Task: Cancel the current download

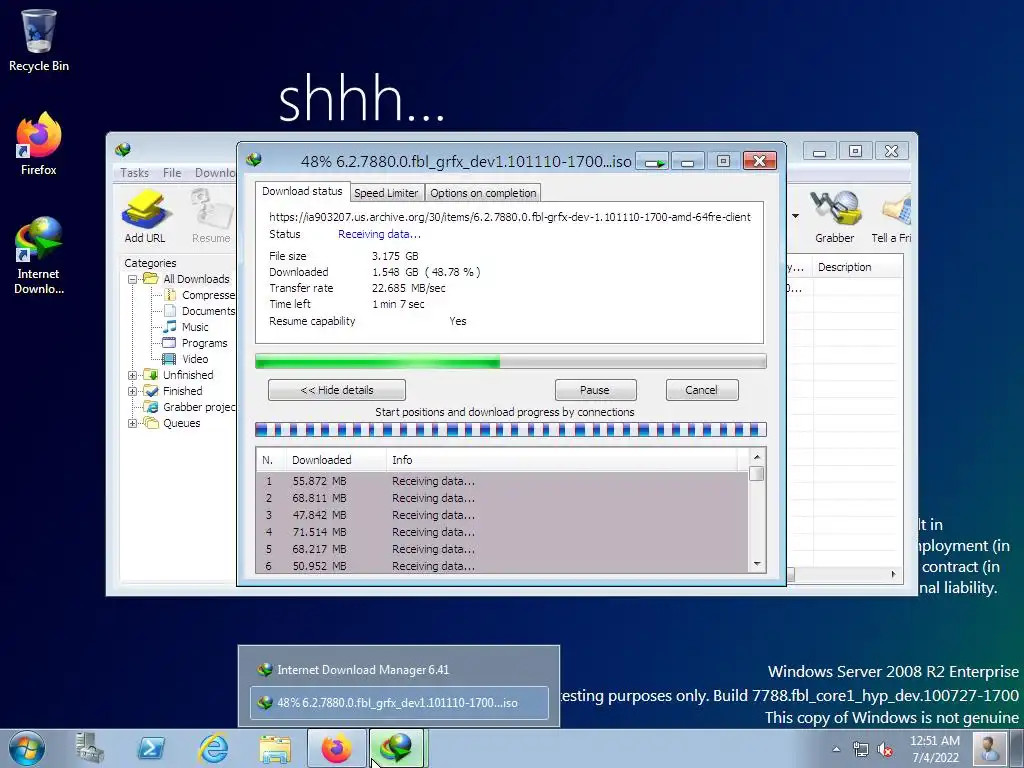Action: [x=702, y=390]
